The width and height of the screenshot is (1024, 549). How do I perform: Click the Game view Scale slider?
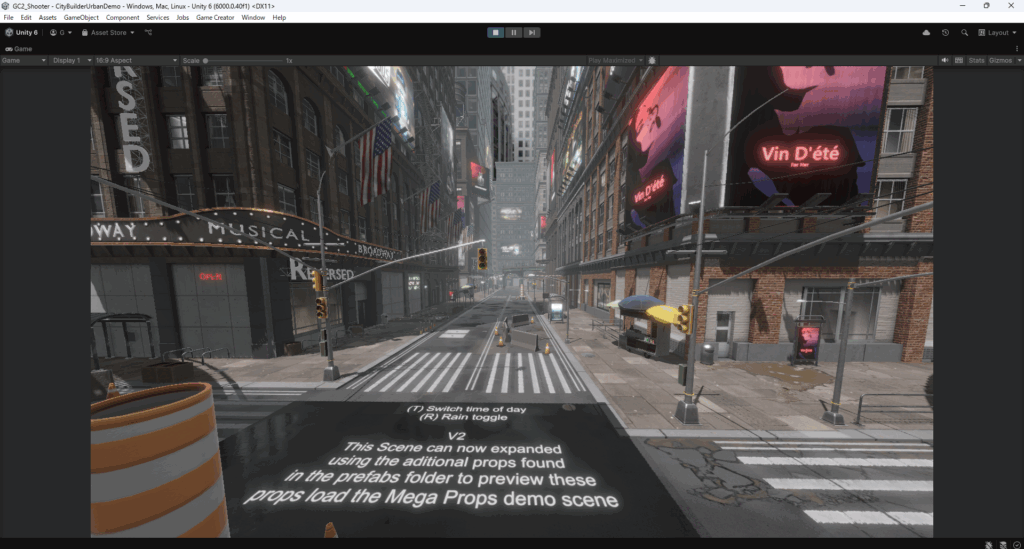click(x=245, y=60)
